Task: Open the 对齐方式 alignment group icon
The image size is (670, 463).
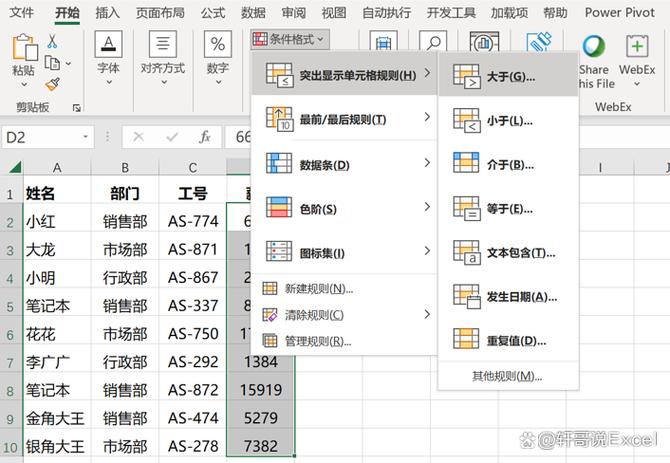Action: click(163, 44)
